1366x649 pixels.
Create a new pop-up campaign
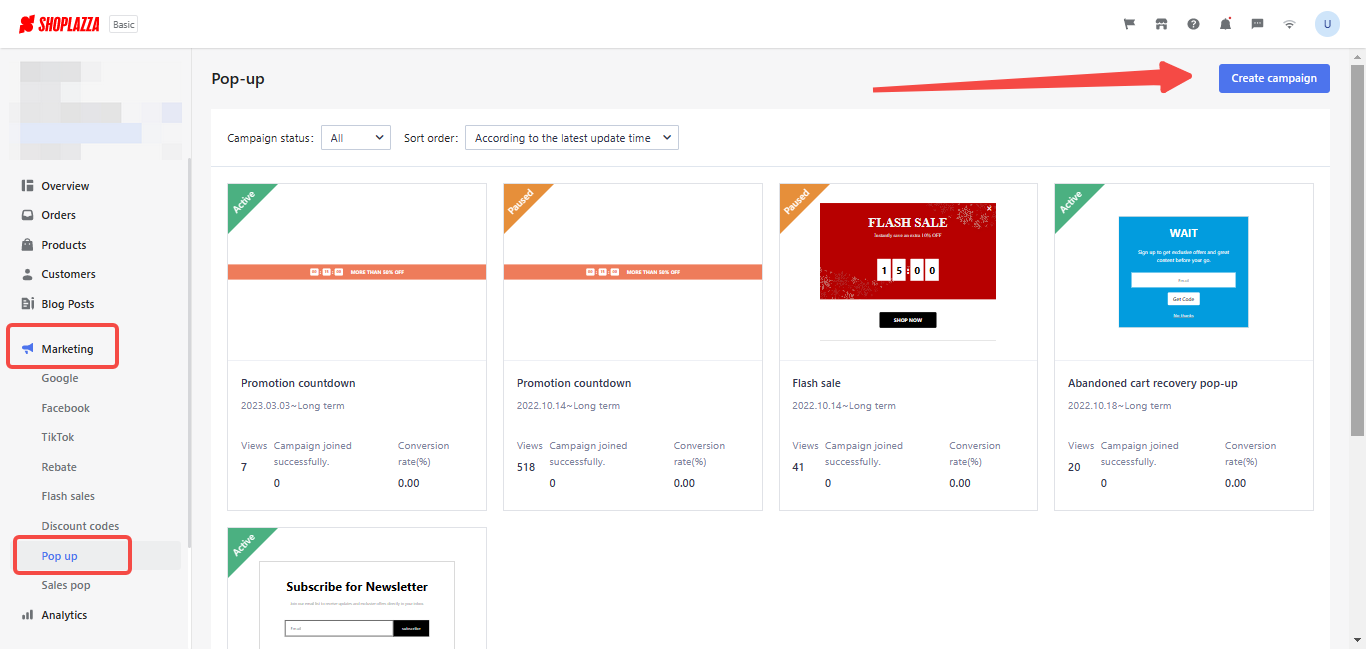tap(1274, 78)
